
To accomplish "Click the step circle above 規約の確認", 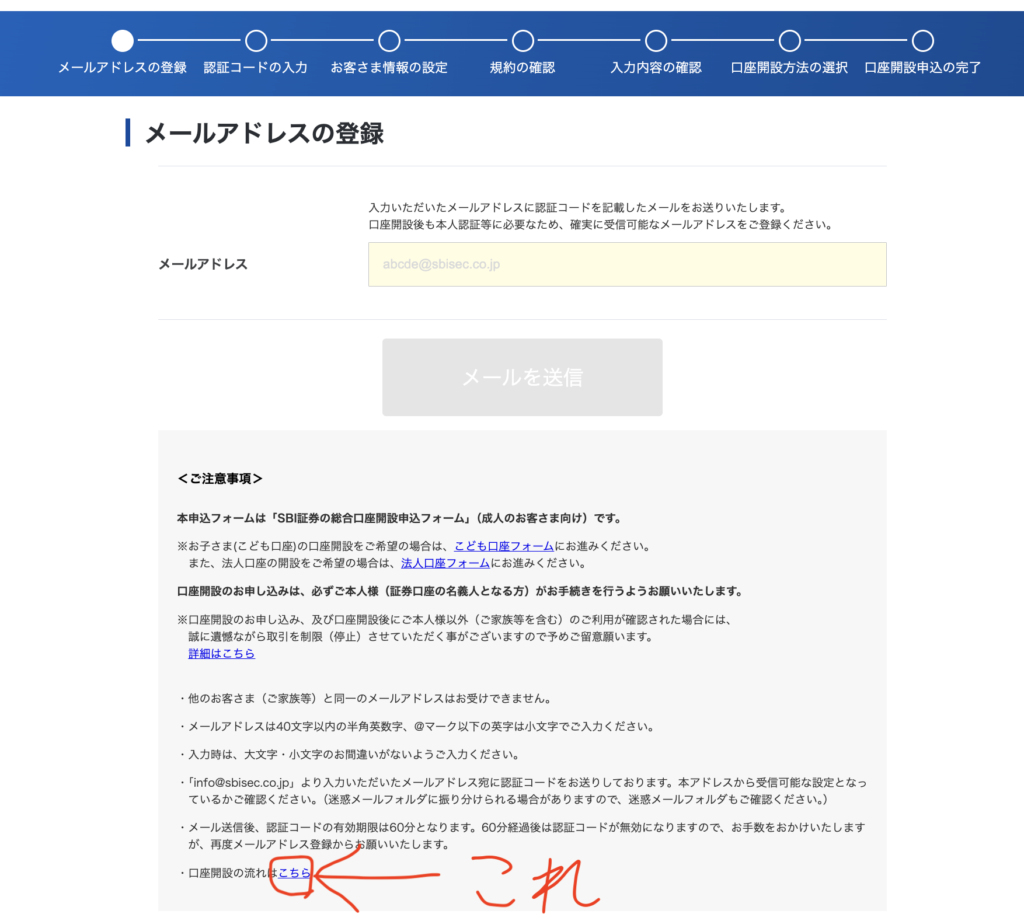I will [x=522, y=41].
